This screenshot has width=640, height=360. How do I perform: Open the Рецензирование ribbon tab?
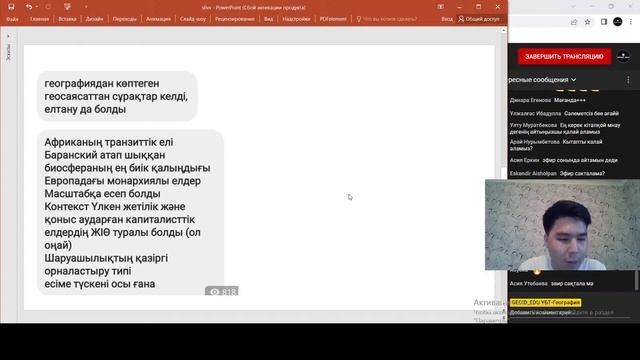tap(235, 19)
